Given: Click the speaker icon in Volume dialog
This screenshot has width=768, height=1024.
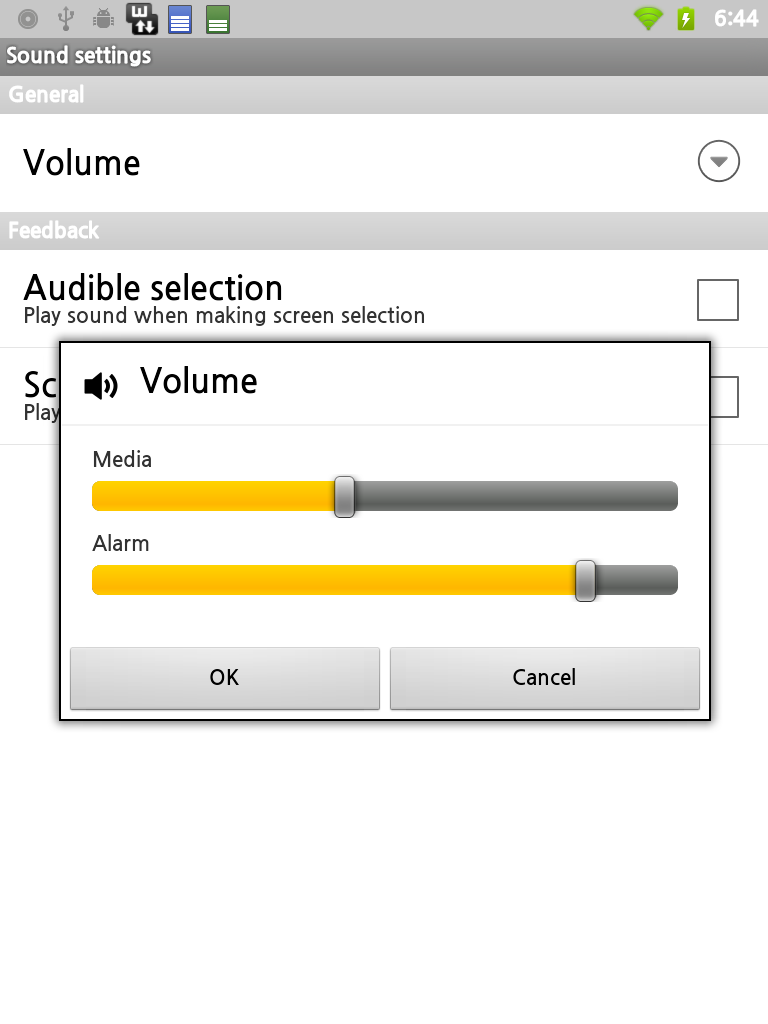Looking at the screenshot, I should [x=101, y=385].
